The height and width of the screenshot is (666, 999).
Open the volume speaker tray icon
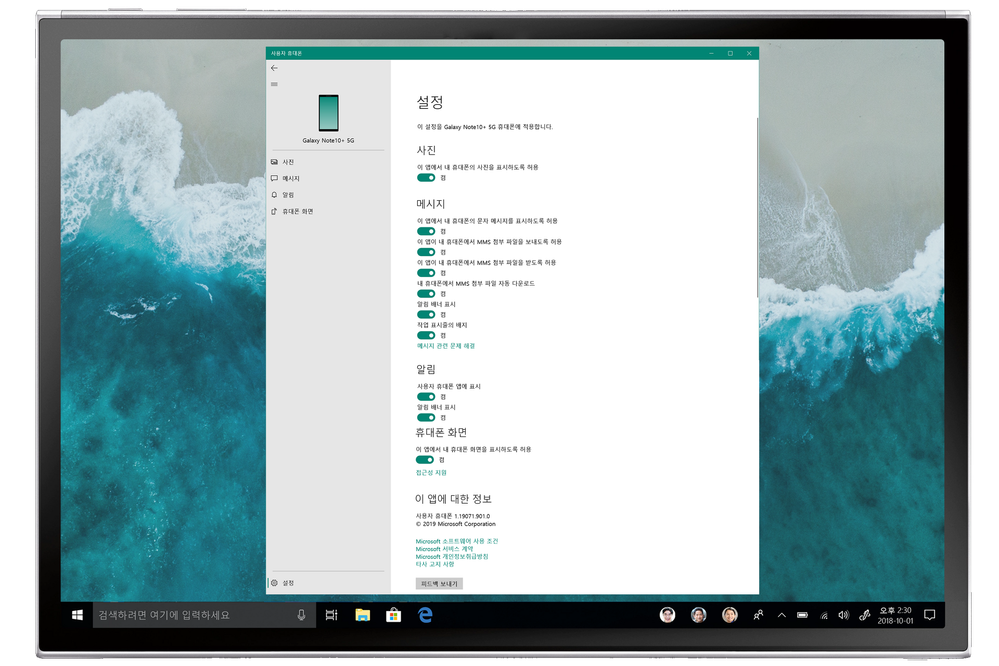tap(844, 615)
